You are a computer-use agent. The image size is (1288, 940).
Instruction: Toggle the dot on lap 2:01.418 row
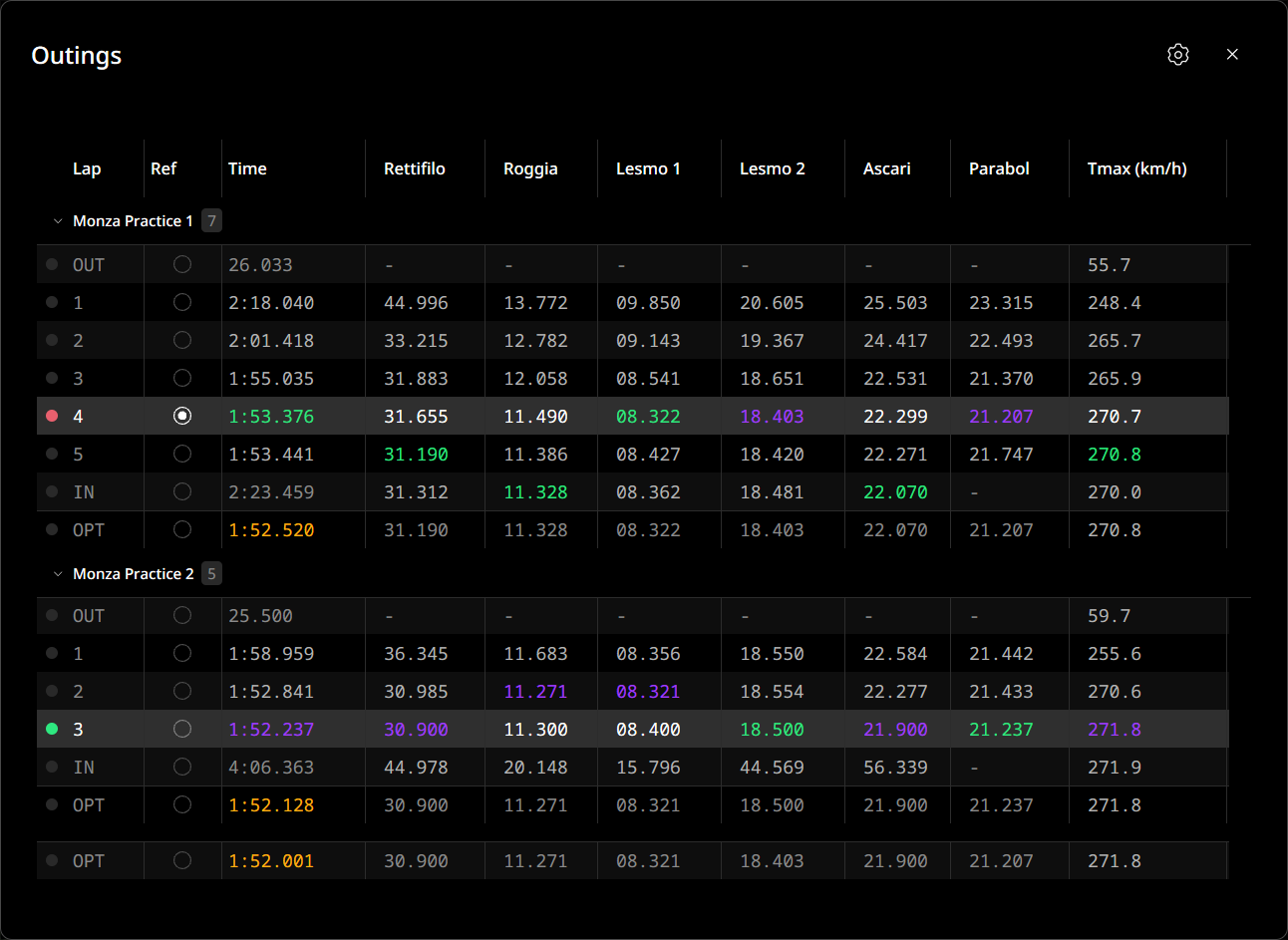(x=52, y=340)
